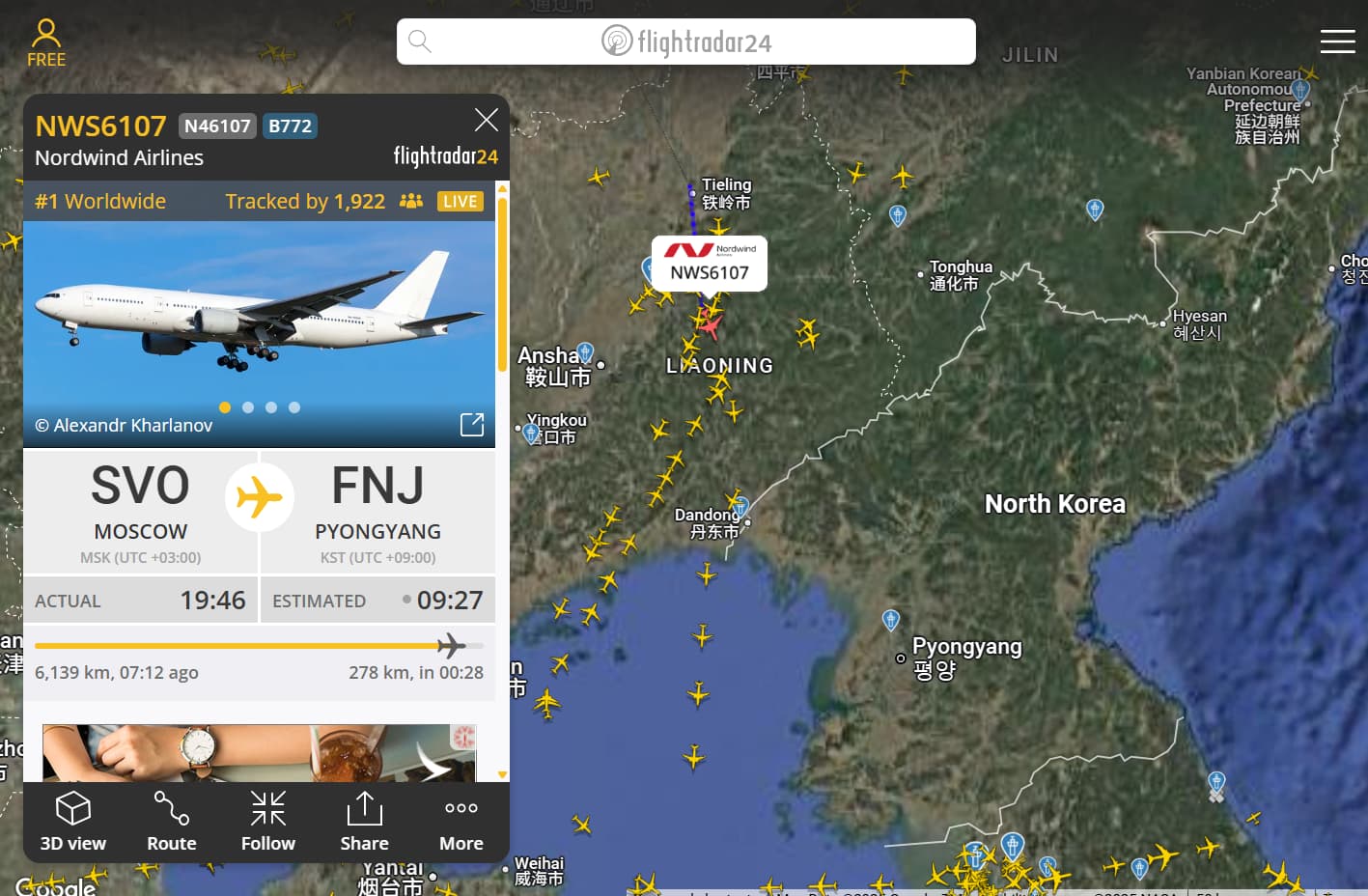This screenshot has width=1368, height=896.
Task: Click the NWS6107 map label
Action: [710, 263]
